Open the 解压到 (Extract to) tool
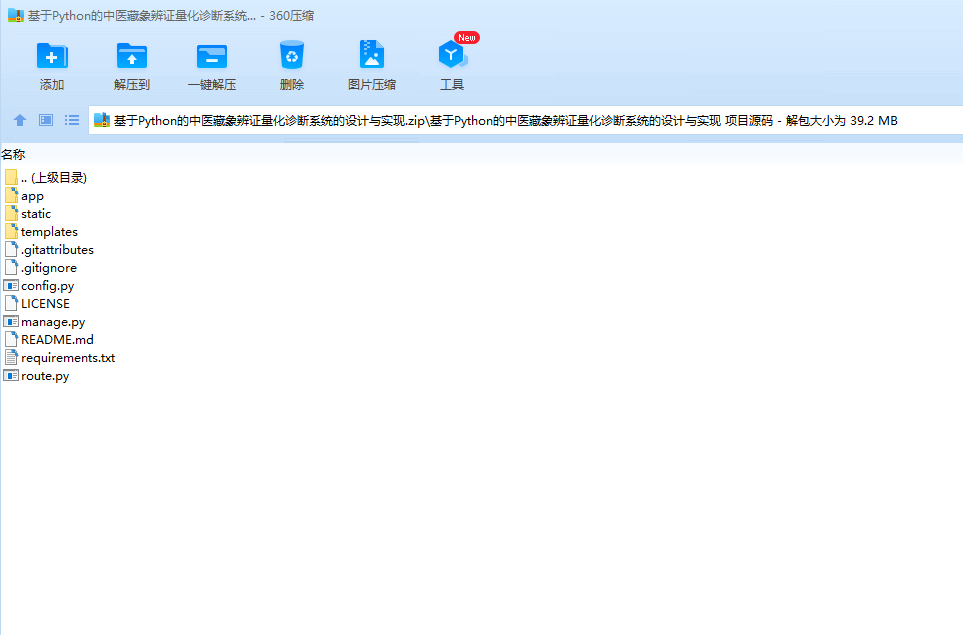The image size is (963, 635). point(132,56)
